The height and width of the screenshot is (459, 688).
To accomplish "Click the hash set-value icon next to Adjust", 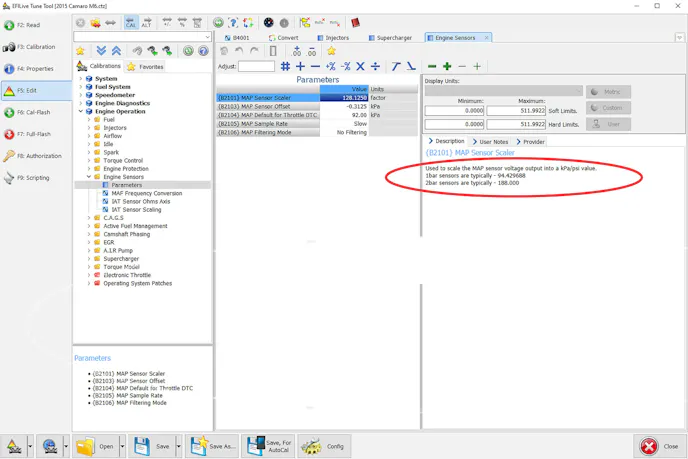I will pyautogui.click(x=285, y=66).
